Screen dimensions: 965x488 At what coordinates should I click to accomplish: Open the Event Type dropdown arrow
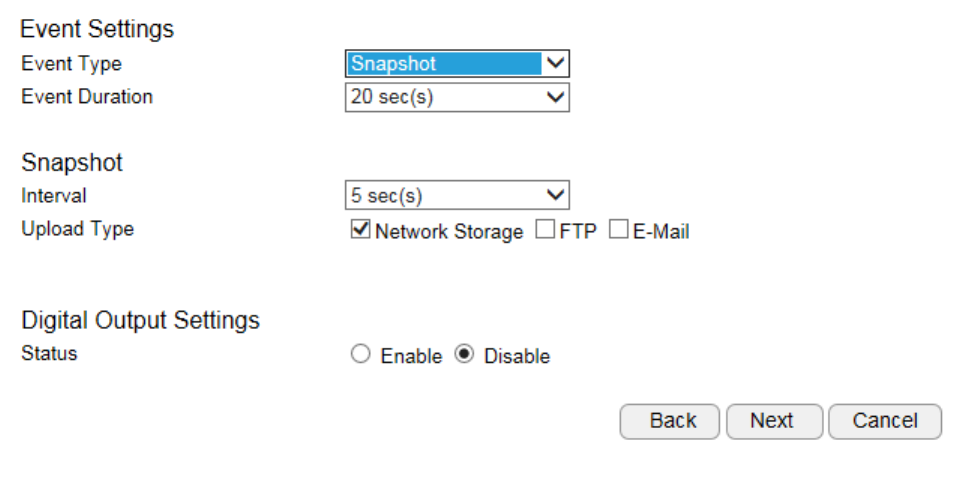tap(556, 64)
